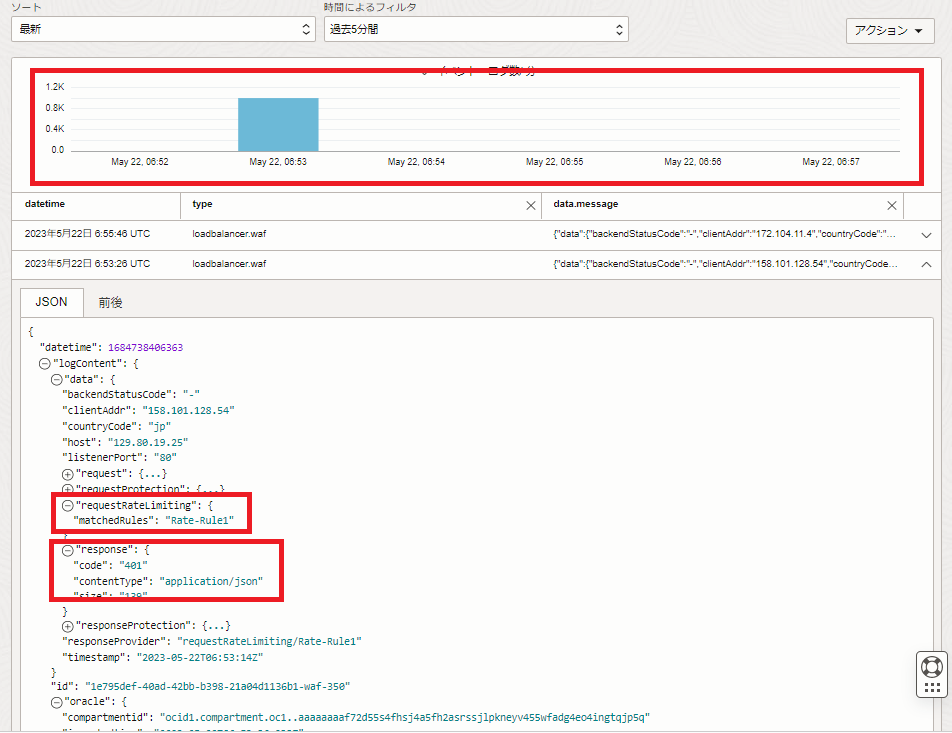The image size is (952, 733).
Task: Open the ソート dropdown showing 最新
Action: pos(163,29)
